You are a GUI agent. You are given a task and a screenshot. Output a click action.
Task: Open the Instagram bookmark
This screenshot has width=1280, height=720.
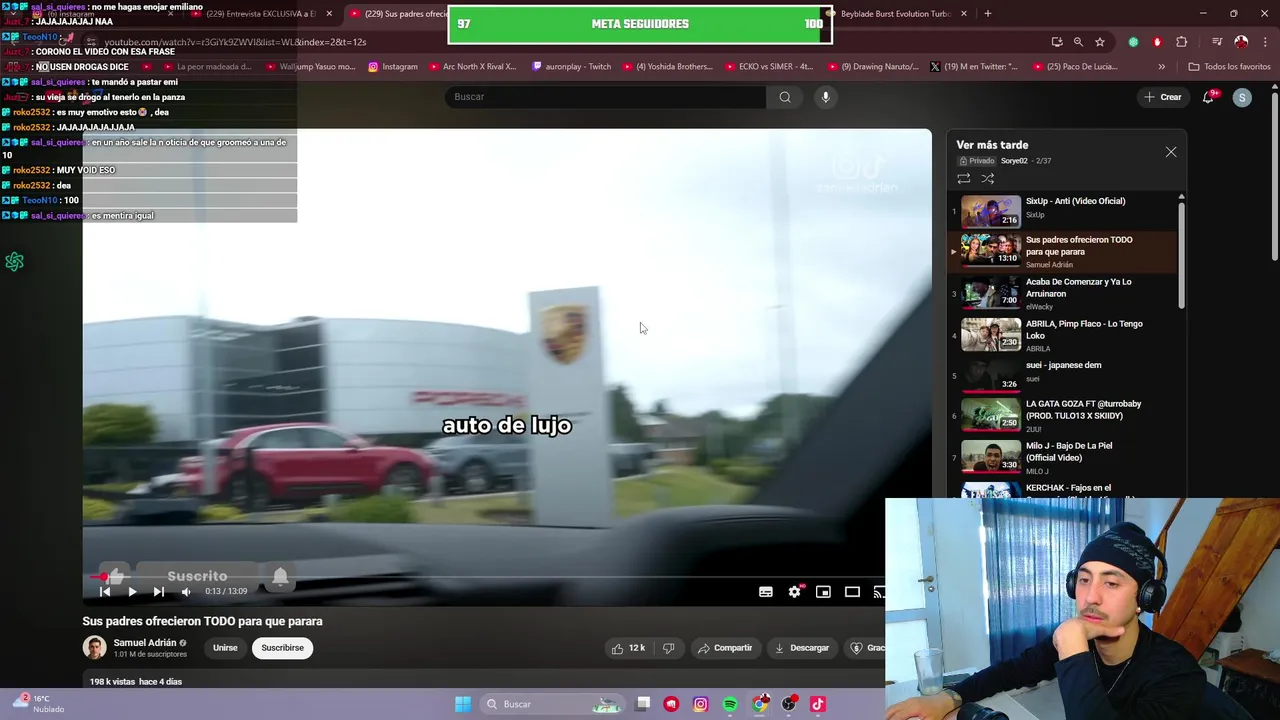tap(393, 67)
